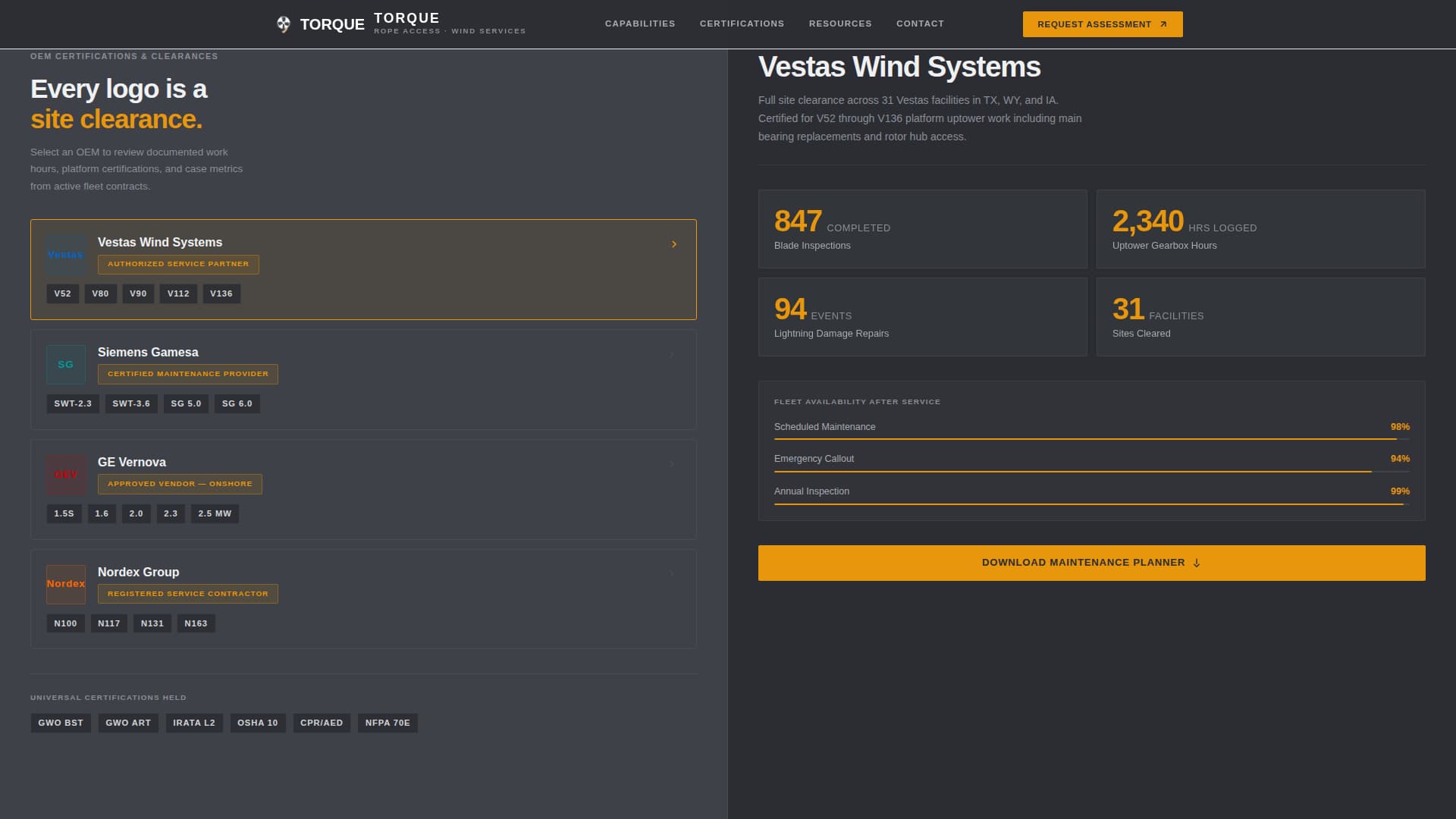Click the SWT-3.6 platform tag

[131, 404]
